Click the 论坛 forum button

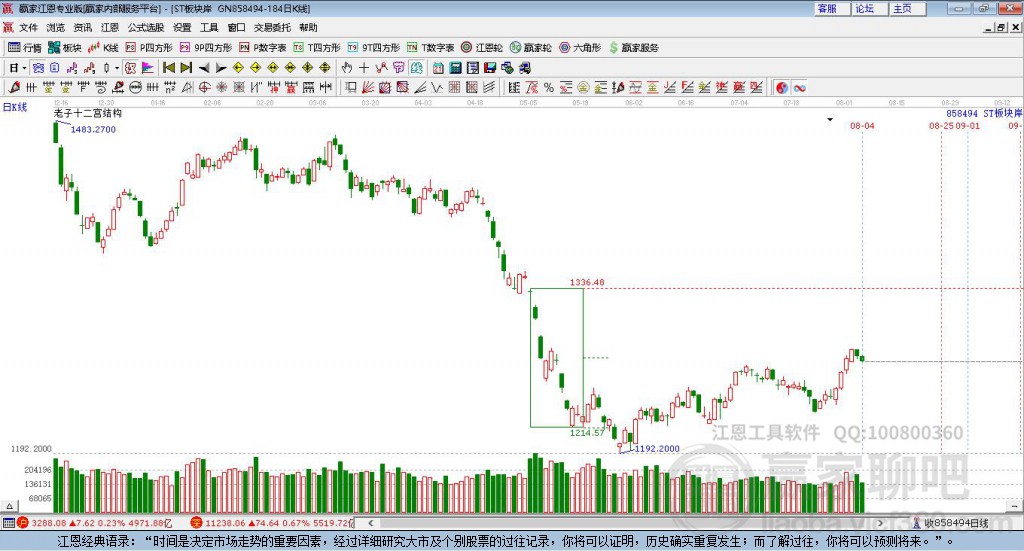click(x=870, y=8)
